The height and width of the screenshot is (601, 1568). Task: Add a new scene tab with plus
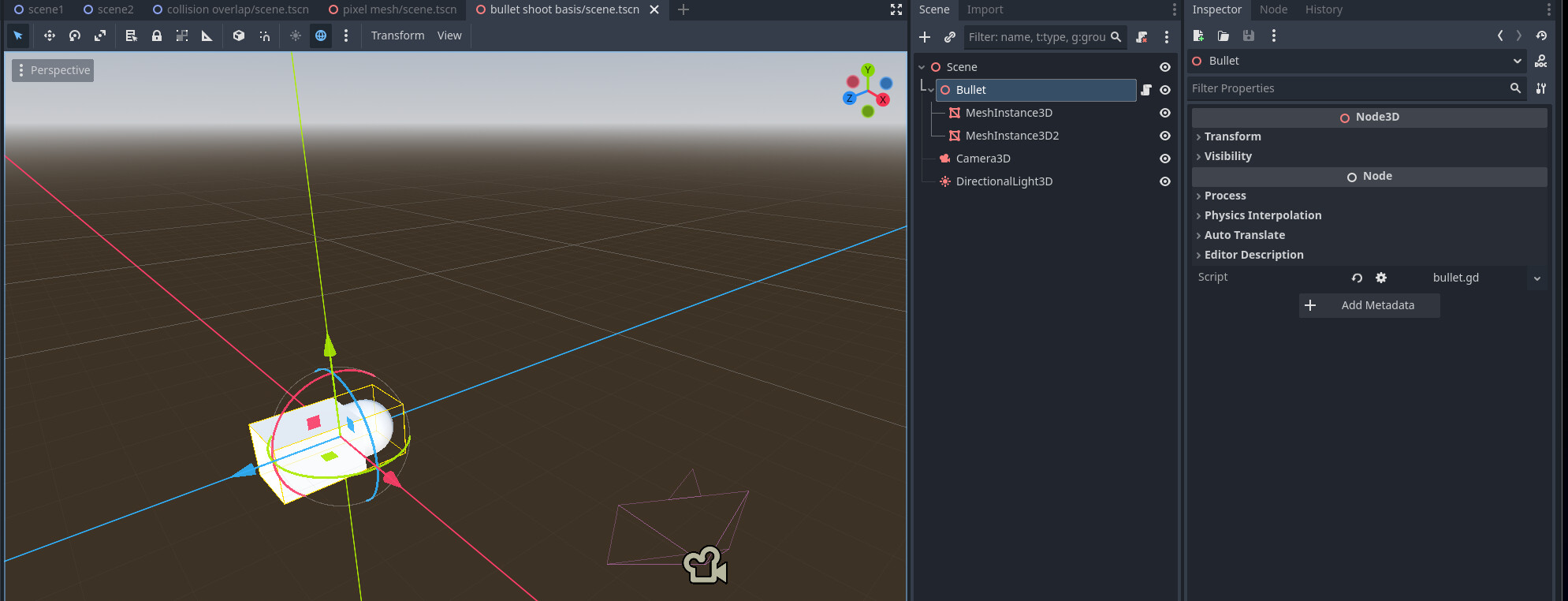pos(683,9)
